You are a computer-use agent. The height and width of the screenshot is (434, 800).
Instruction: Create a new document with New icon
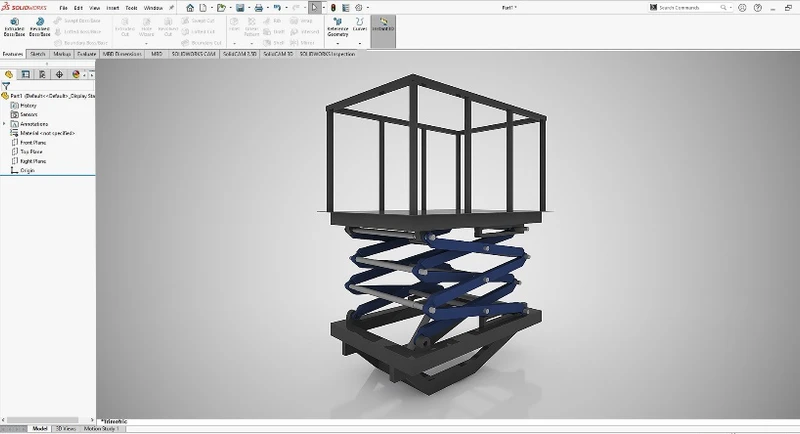point(203,8)
